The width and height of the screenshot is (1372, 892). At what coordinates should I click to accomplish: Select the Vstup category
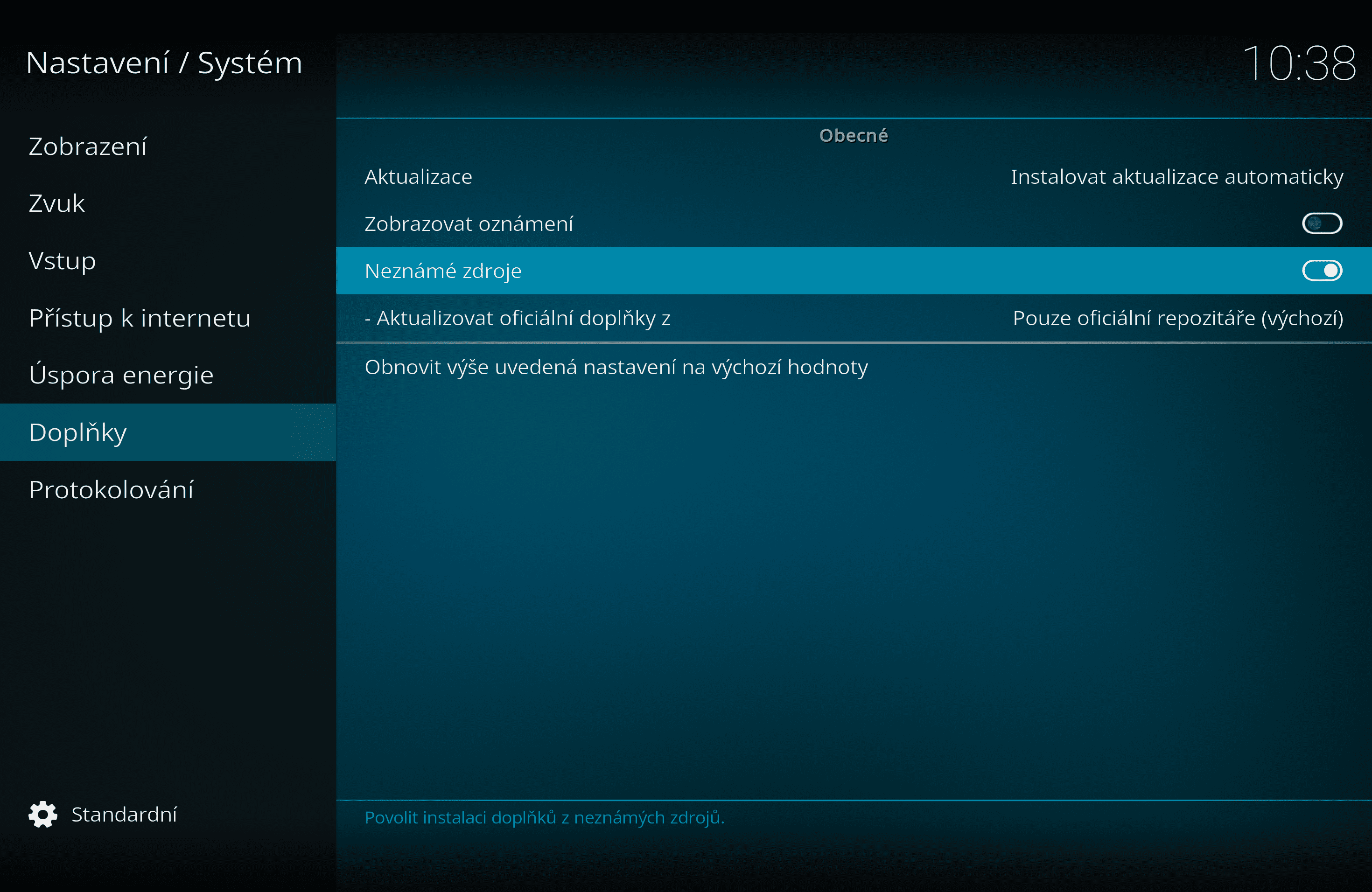click(x=168, y=260)
